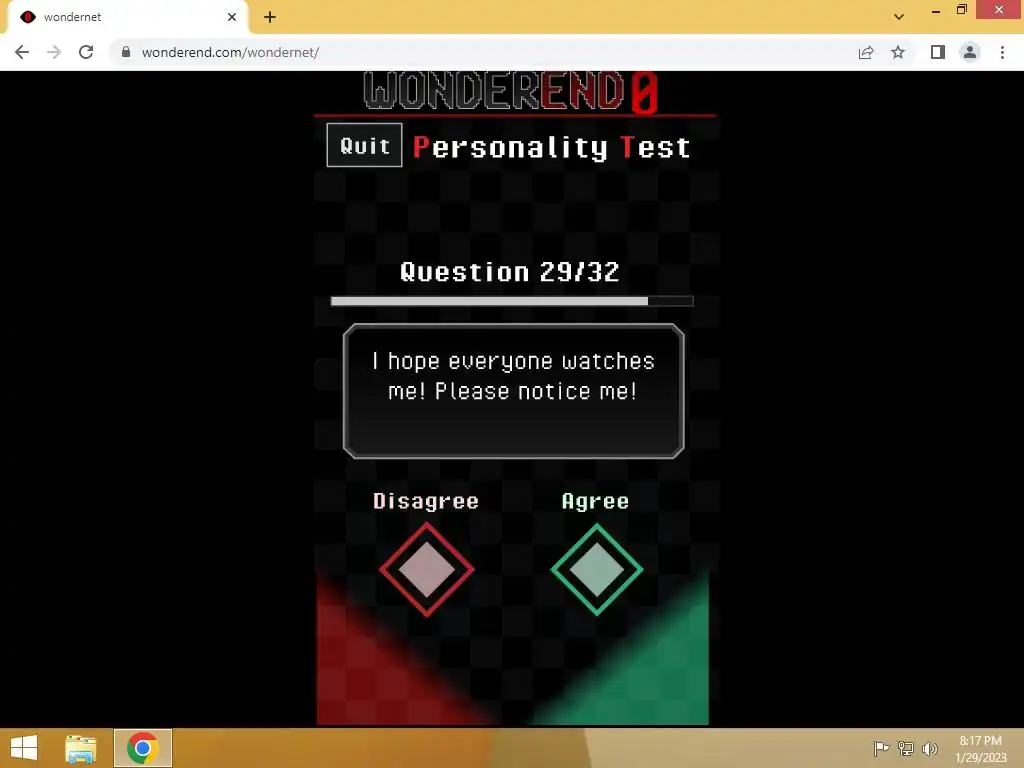Click the Chrome taskbar icon
The width and height of the screenshot is (1024, 768).
pyautogui.click(x=143, y=748)
